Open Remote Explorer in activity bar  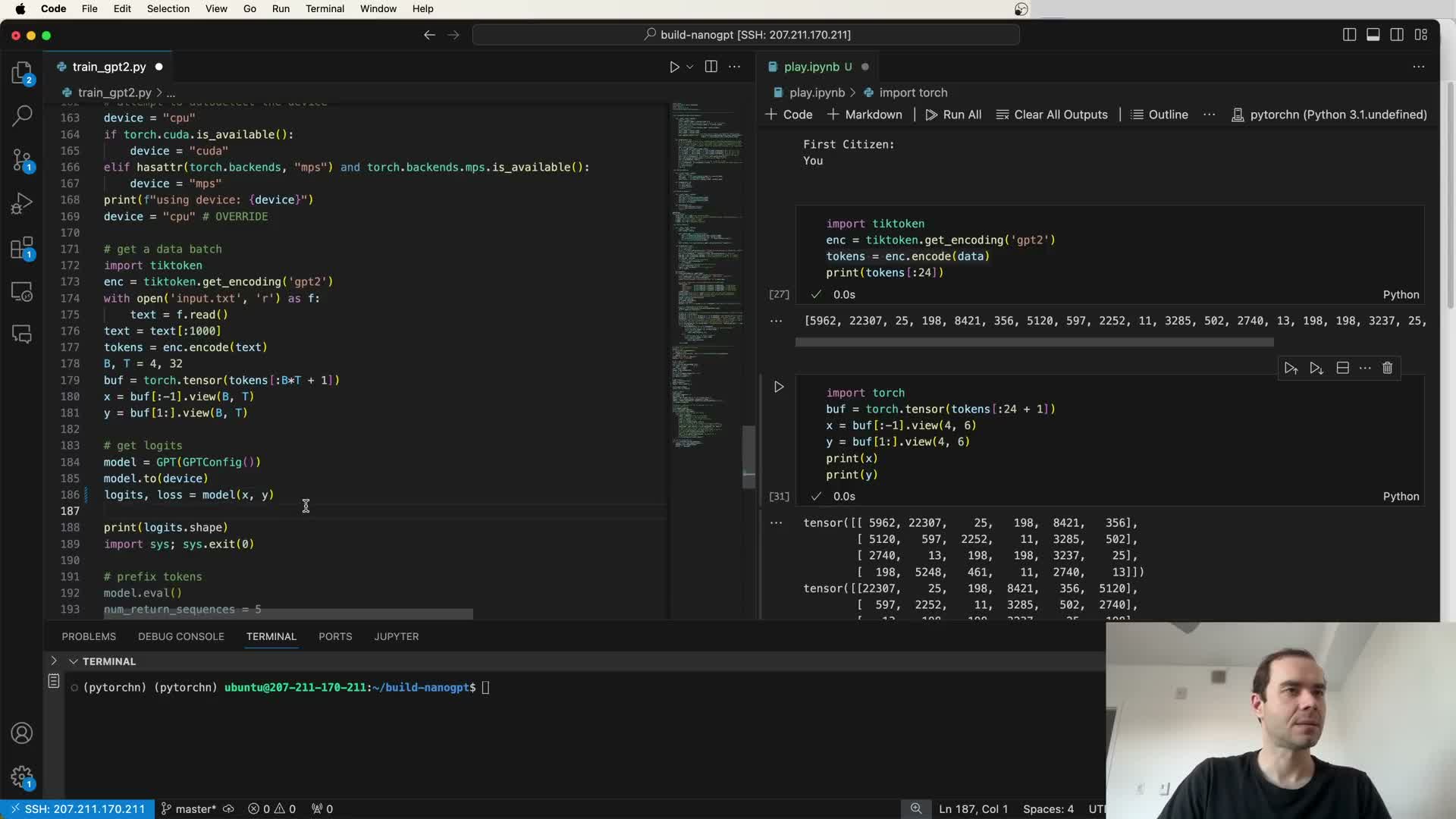pyautogui.click(x=22, y=292)
